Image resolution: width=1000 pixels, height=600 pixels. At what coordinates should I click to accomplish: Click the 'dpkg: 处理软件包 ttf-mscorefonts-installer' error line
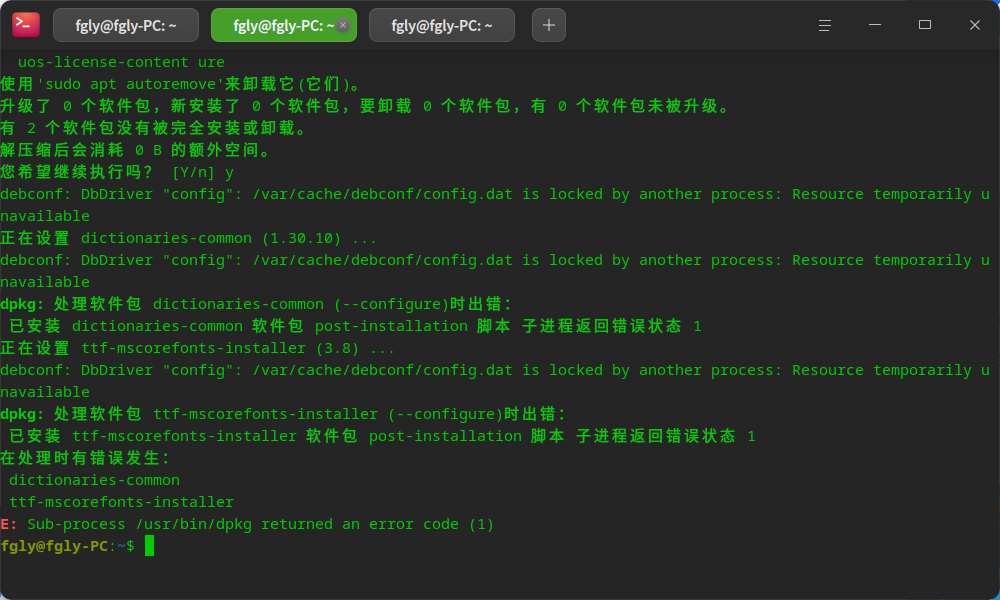click(283, 414)
